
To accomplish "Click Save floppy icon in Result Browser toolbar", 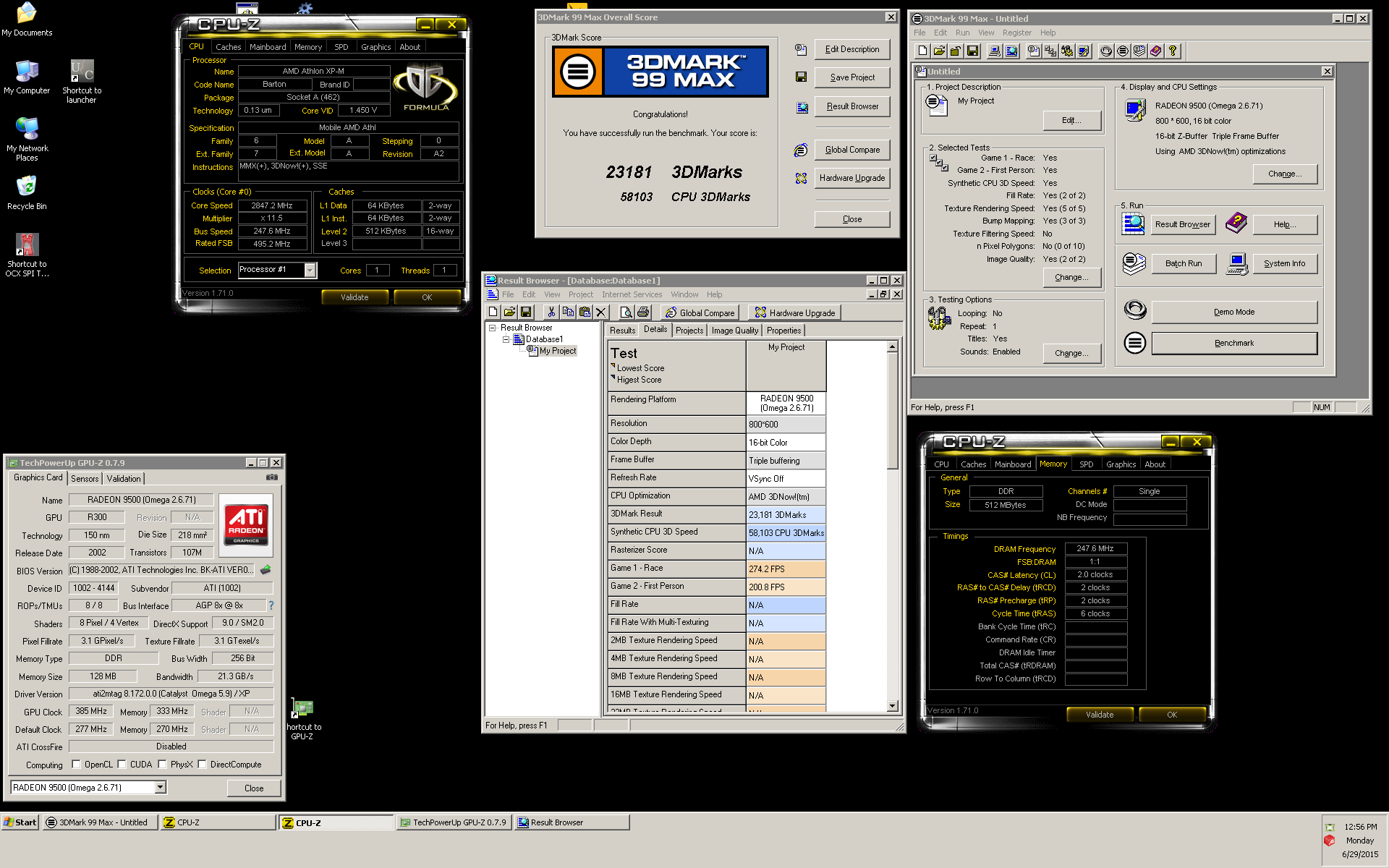I will coord(526,312).
